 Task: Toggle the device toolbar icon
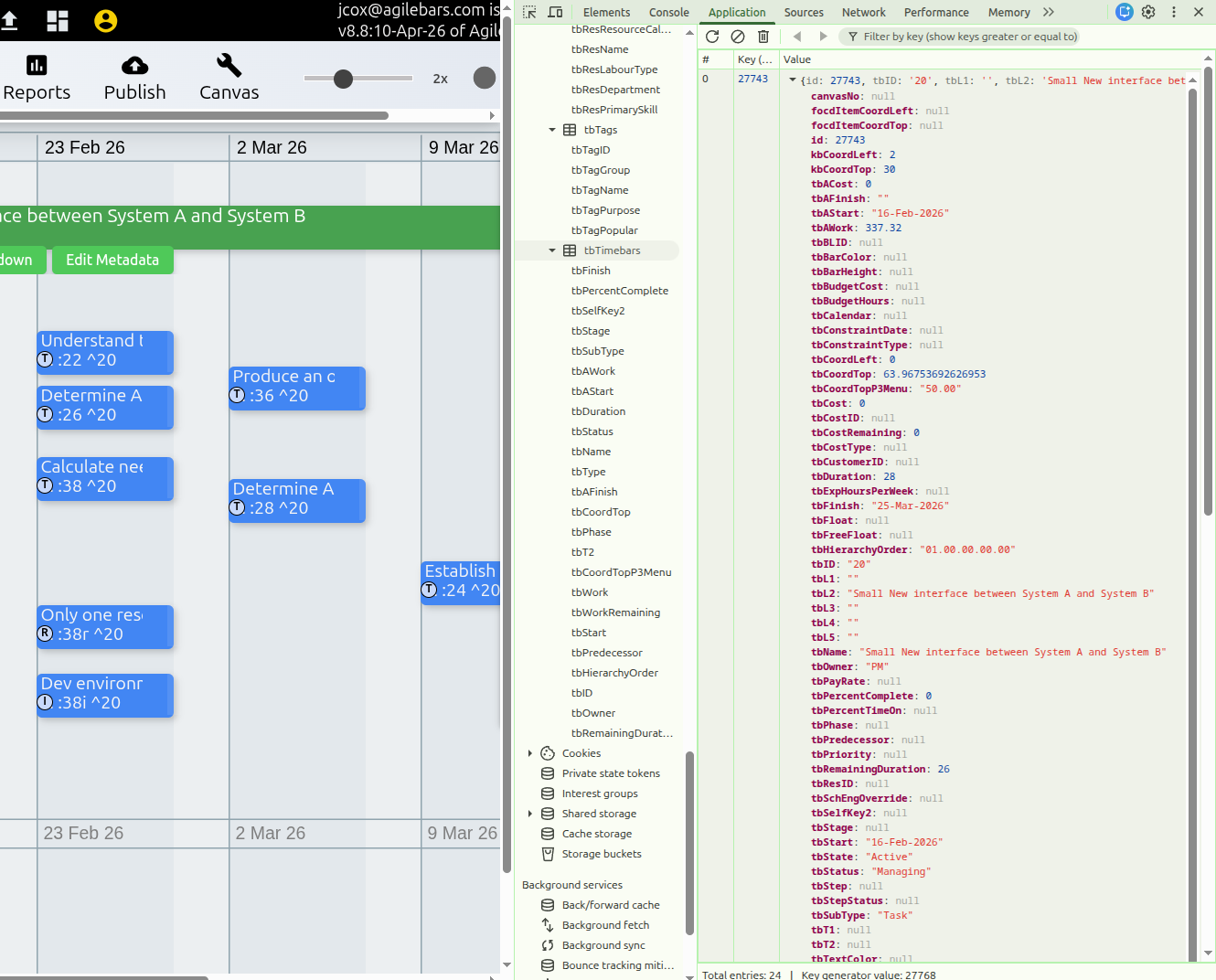click(x=555, y=12)
